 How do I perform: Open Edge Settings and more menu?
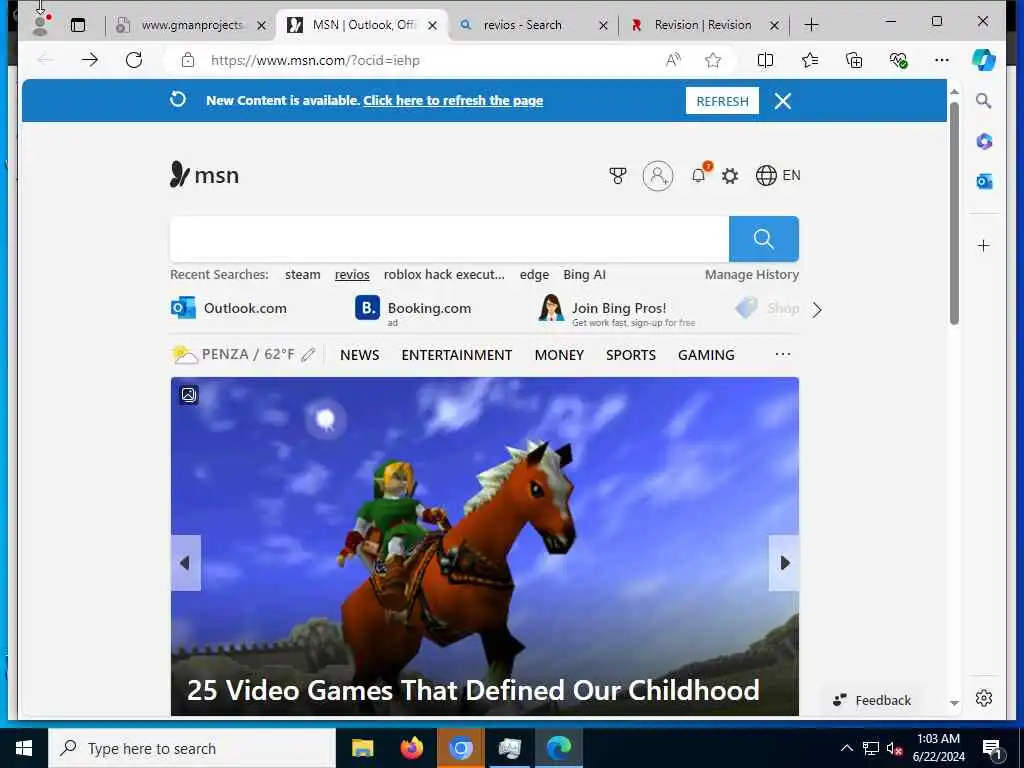942,60
